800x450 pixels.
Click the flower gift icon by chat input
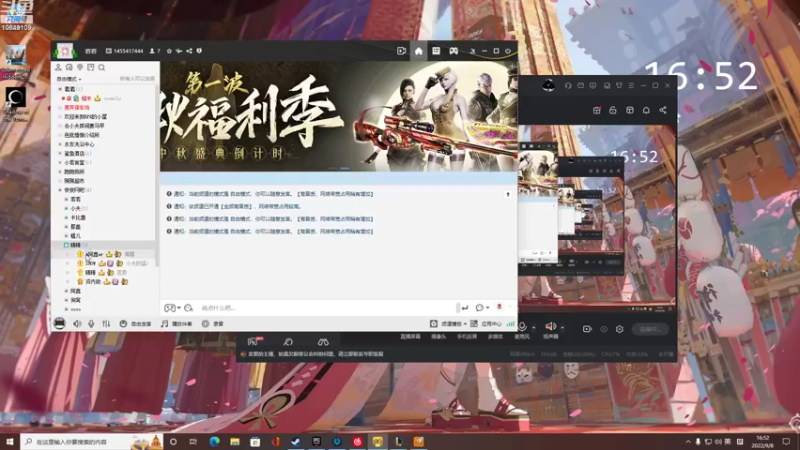point(499,307)
